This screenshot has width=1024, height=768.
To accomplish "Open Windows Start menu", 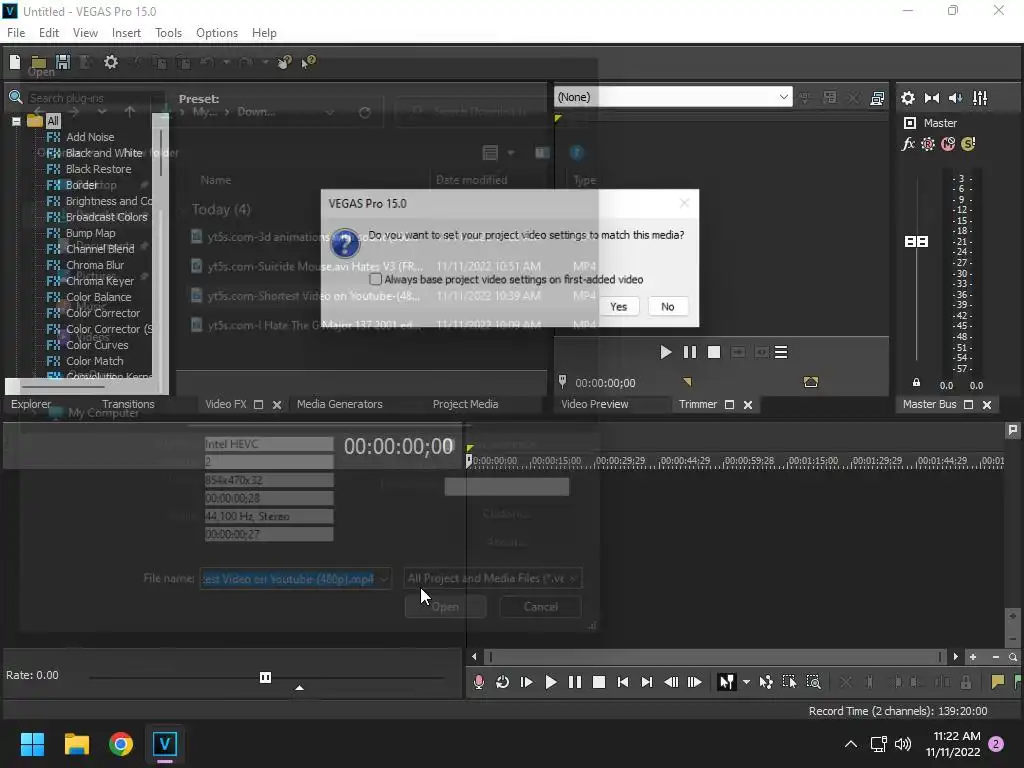I will [x=32, y=744].
